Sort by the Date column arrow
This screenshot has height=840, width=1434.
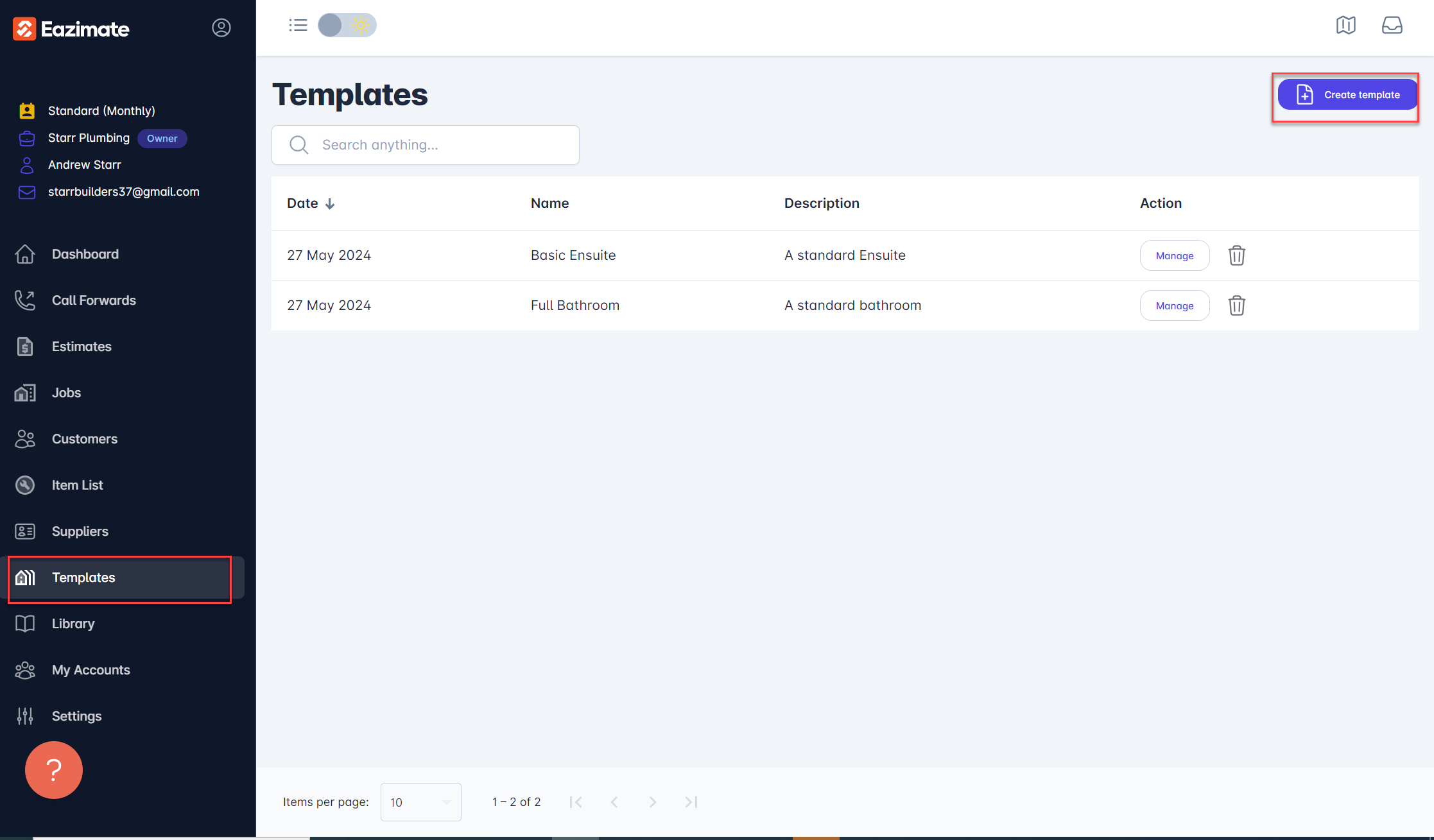(330, 204)
